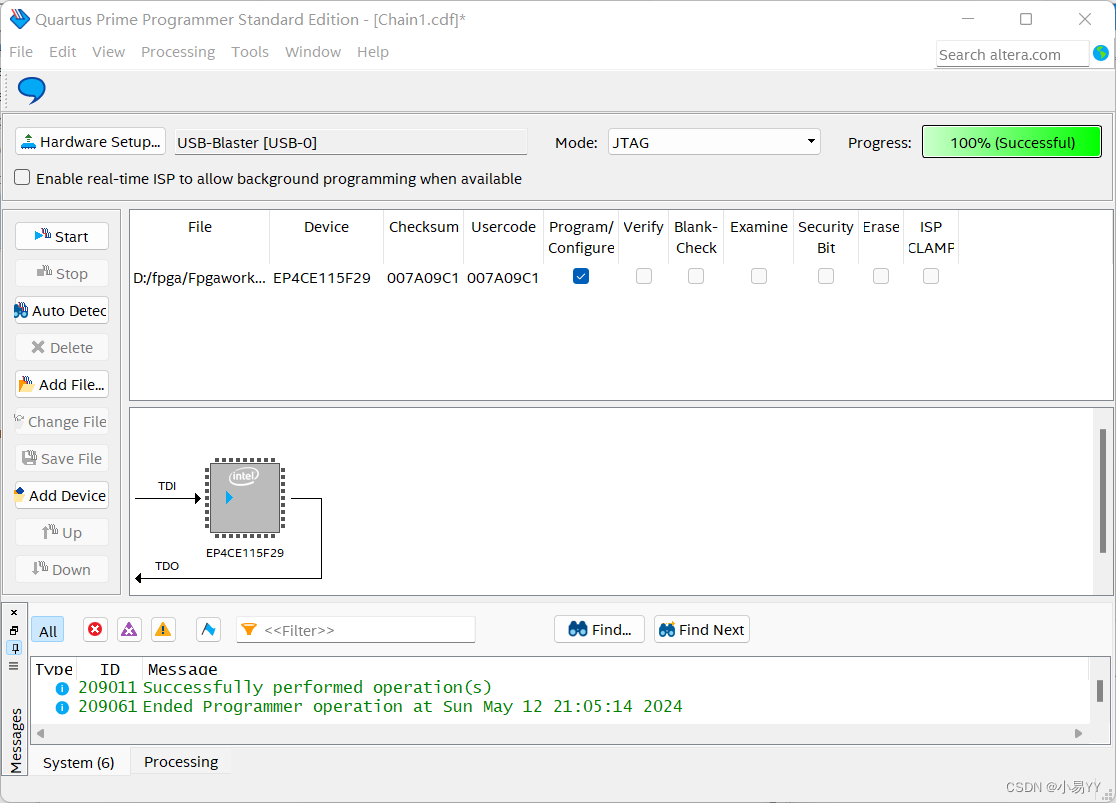Show only error messages with red icon
Image resolution: width=1116 pixels, height=803 pixels.
(95, 629)
